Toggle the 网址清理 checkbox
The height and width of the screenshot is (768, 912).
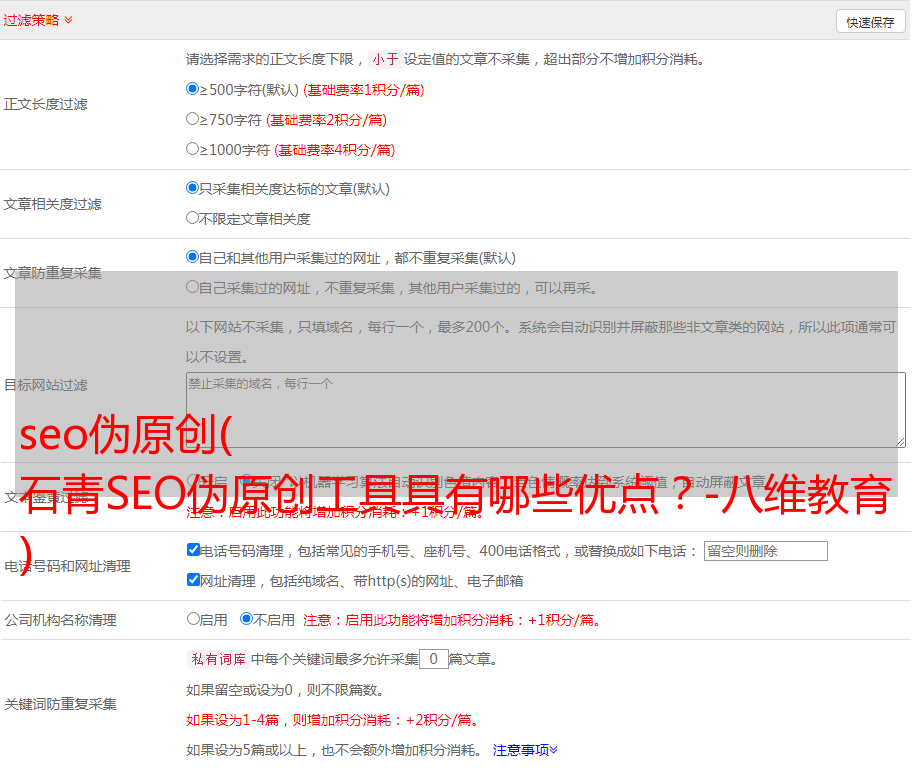point(193,579)
